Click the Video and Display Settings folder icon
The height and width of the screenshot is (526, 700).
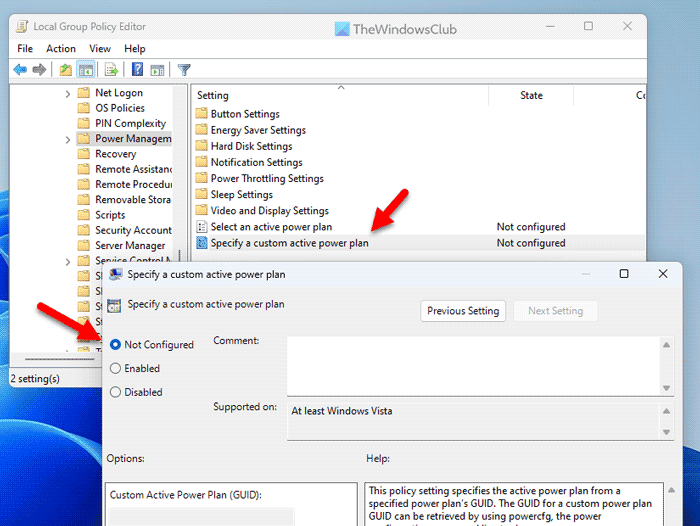coord(202,210)
